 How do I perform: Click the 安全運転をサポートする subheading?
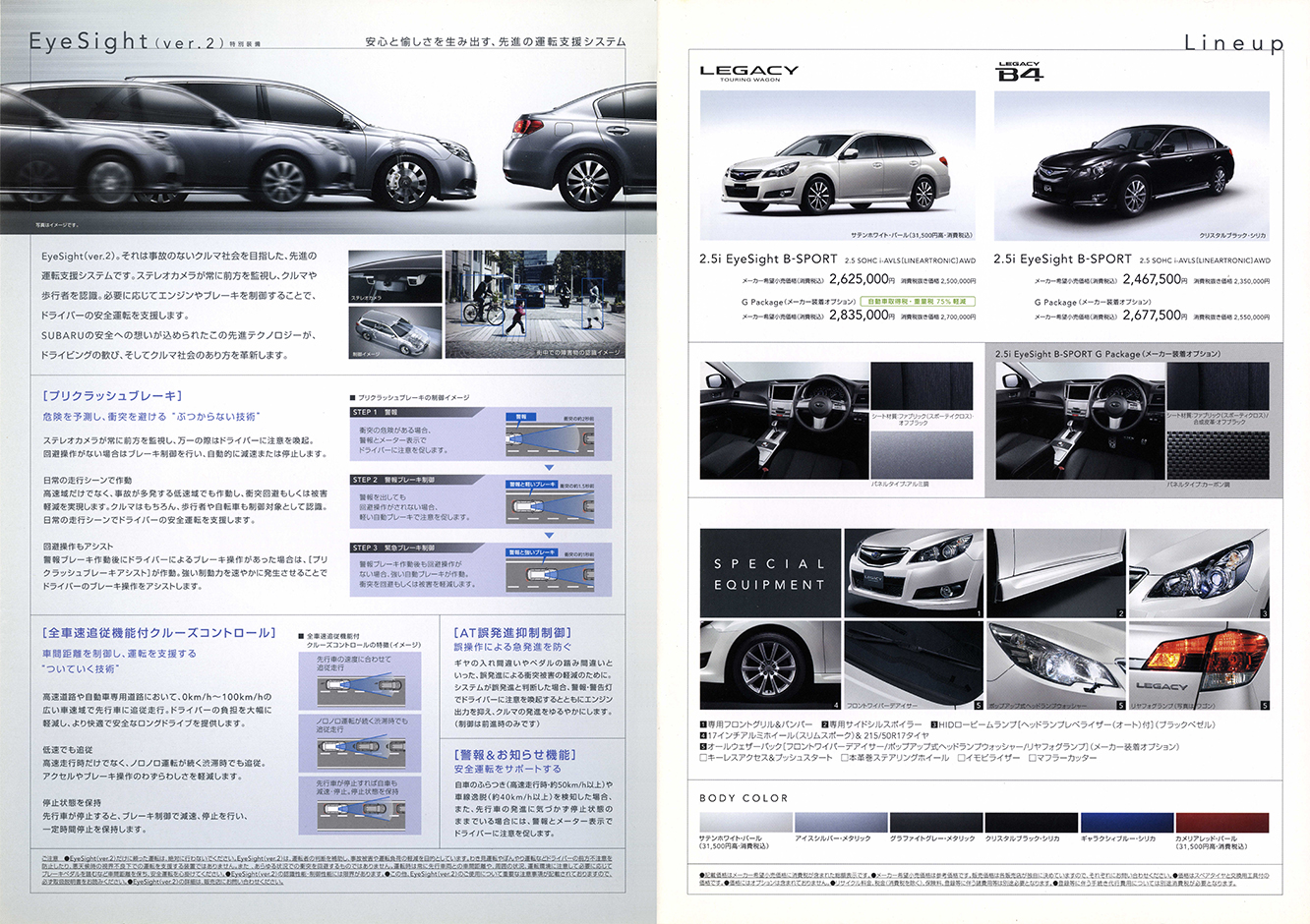[507, 769]
